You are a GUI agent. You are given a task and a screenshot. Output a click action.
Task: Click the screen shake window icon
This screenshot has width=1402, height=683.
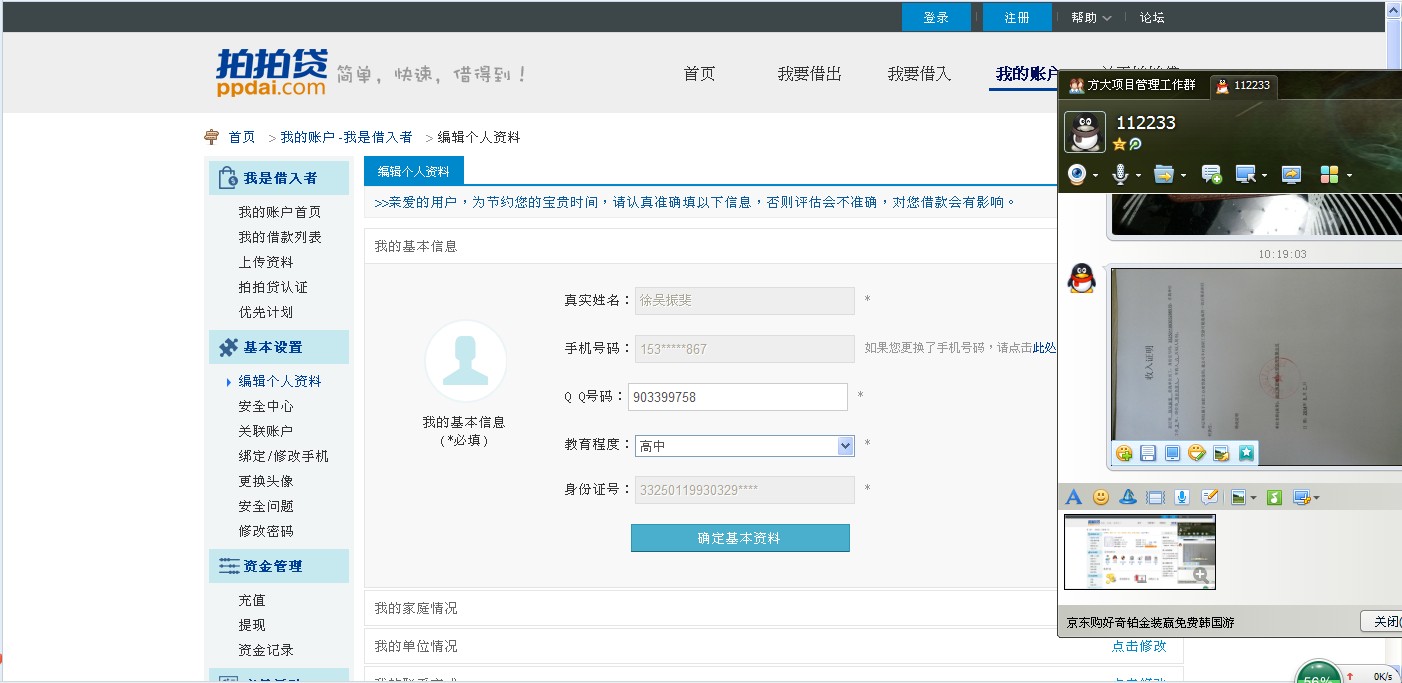click(x=1155, y=497)
